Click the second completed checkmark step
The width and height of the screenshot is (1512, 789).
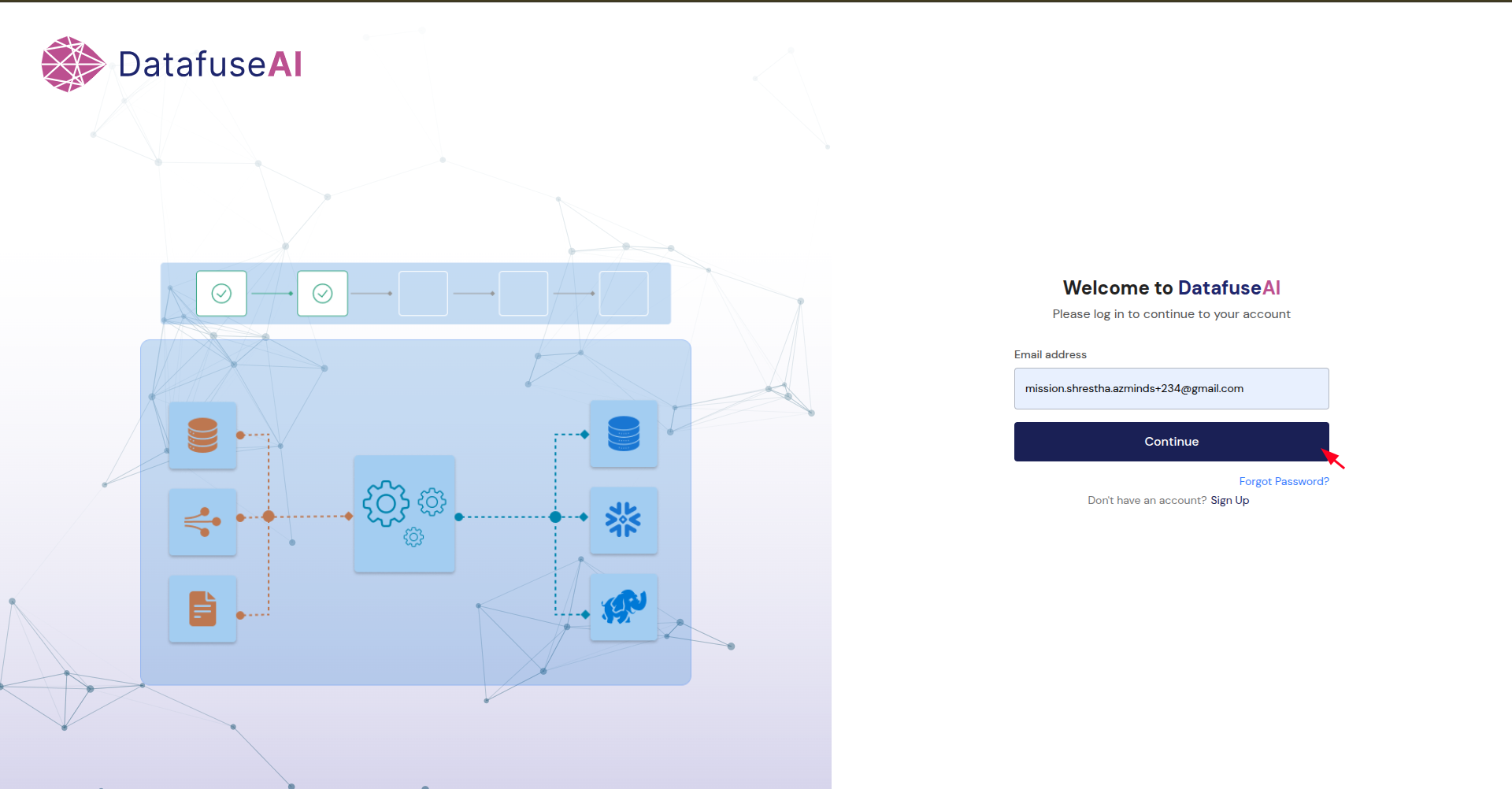322,293
